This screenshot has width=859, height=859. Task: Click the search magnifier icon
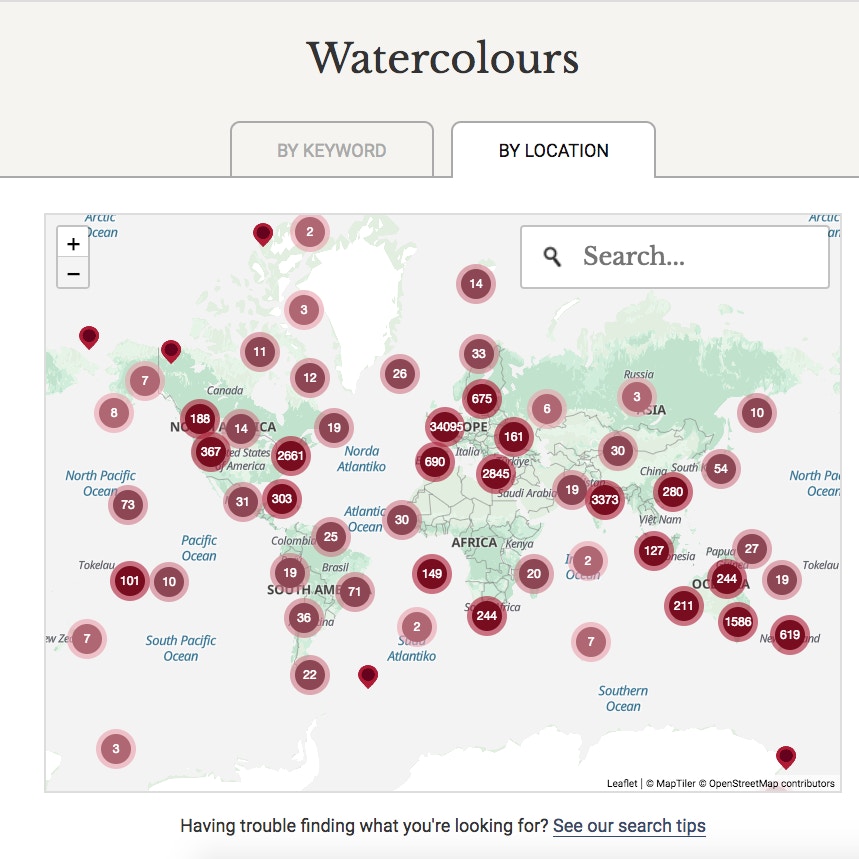point(552,257)
